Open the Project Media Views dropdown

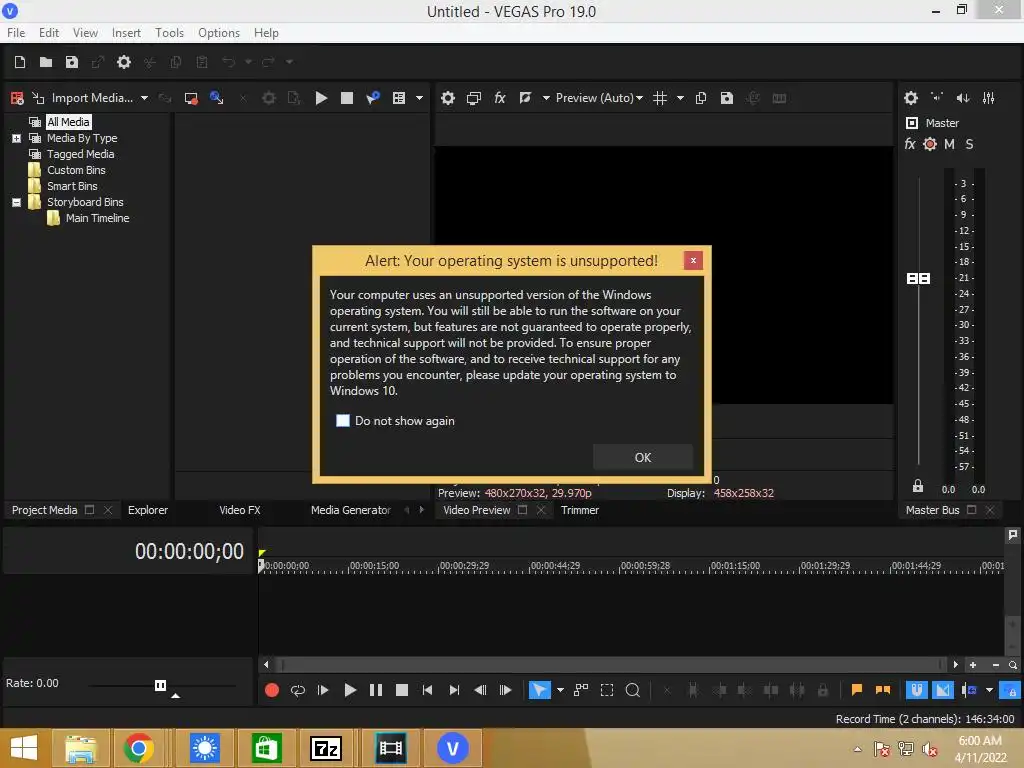(419, 98)
